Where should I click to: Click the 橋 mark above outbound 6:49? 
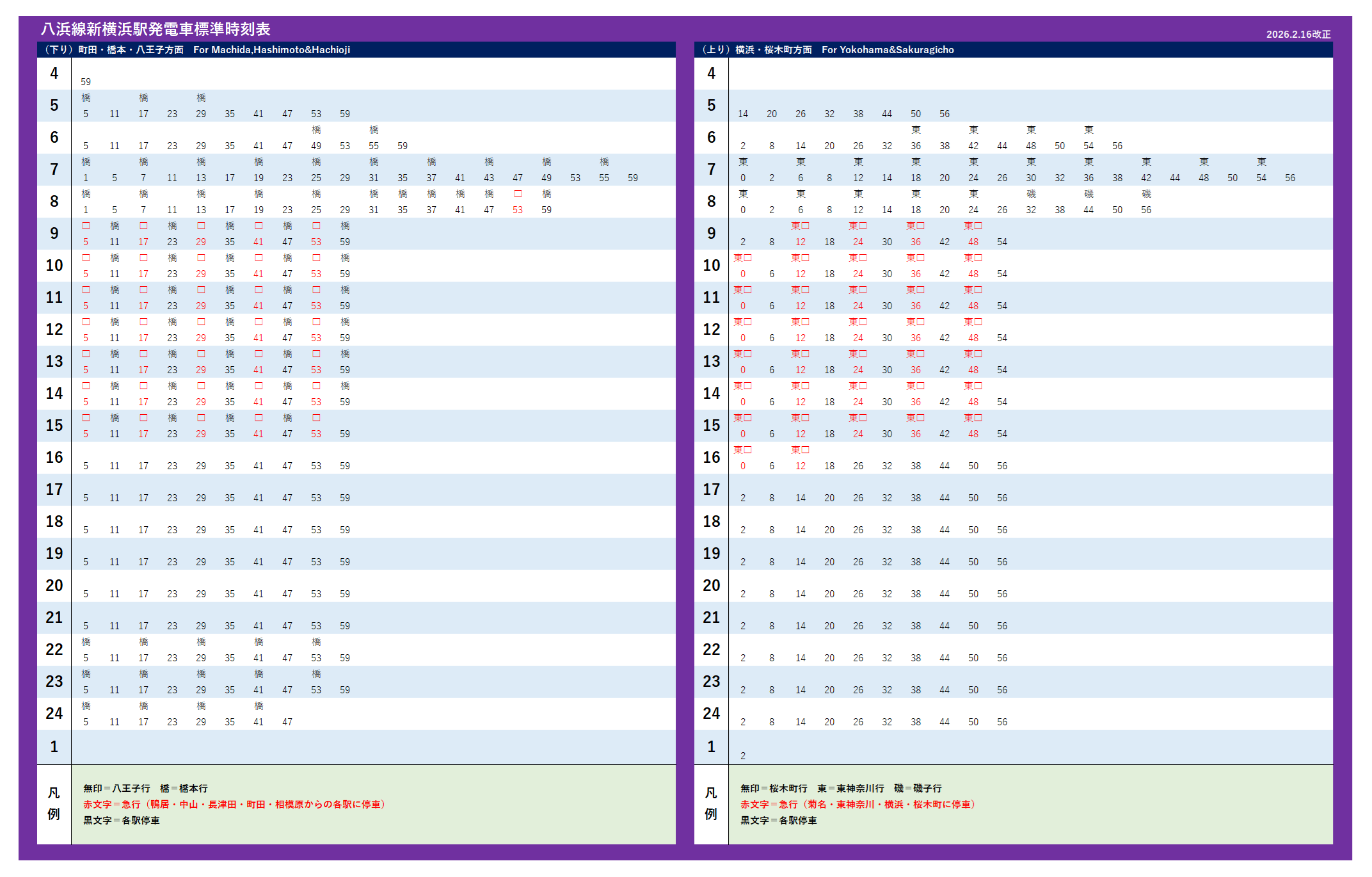316,130
